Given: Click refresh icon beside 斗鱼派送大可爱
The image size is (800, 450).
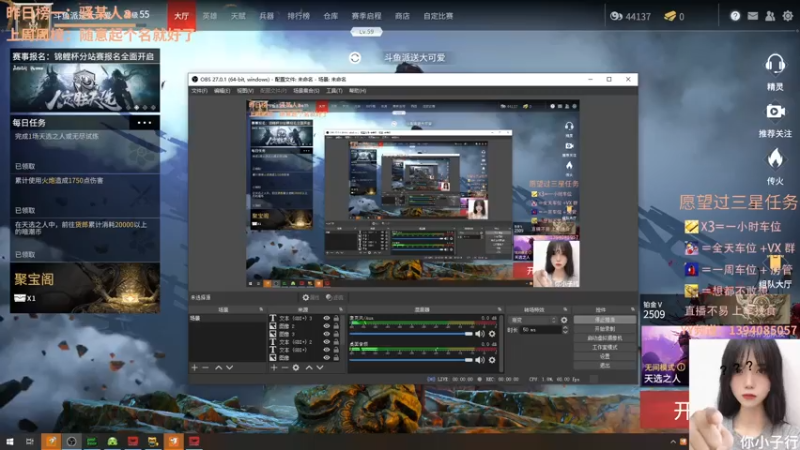Looking at the screenshot, I should (x=355, y=58).
